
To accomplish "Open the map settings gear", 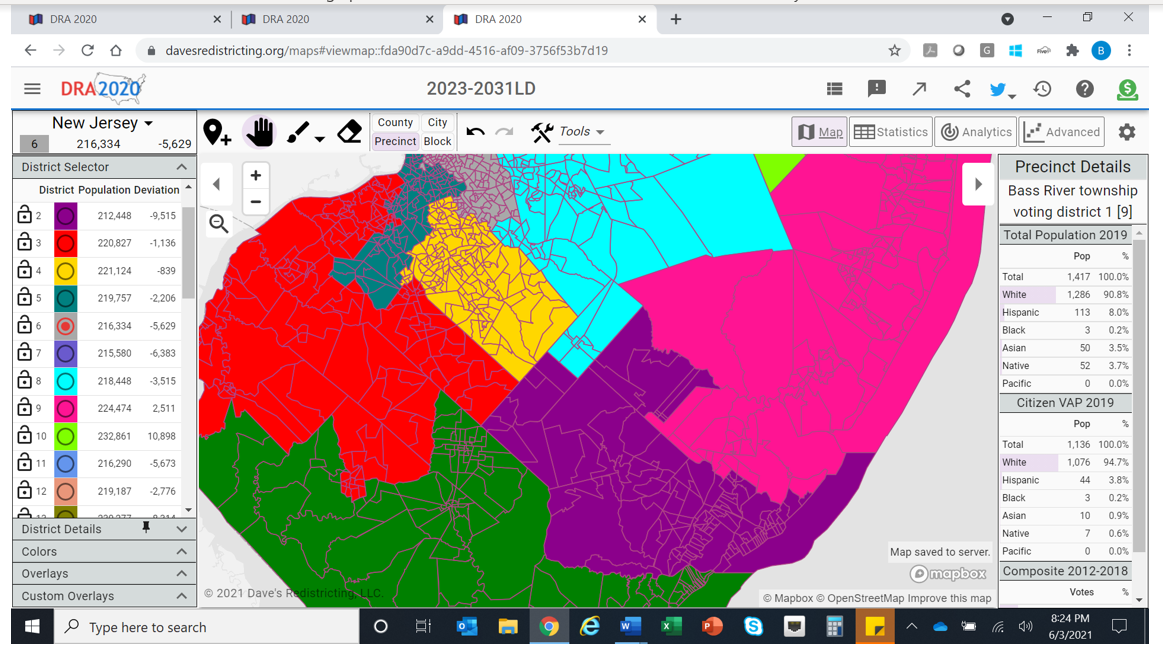I will point(1127,132).
